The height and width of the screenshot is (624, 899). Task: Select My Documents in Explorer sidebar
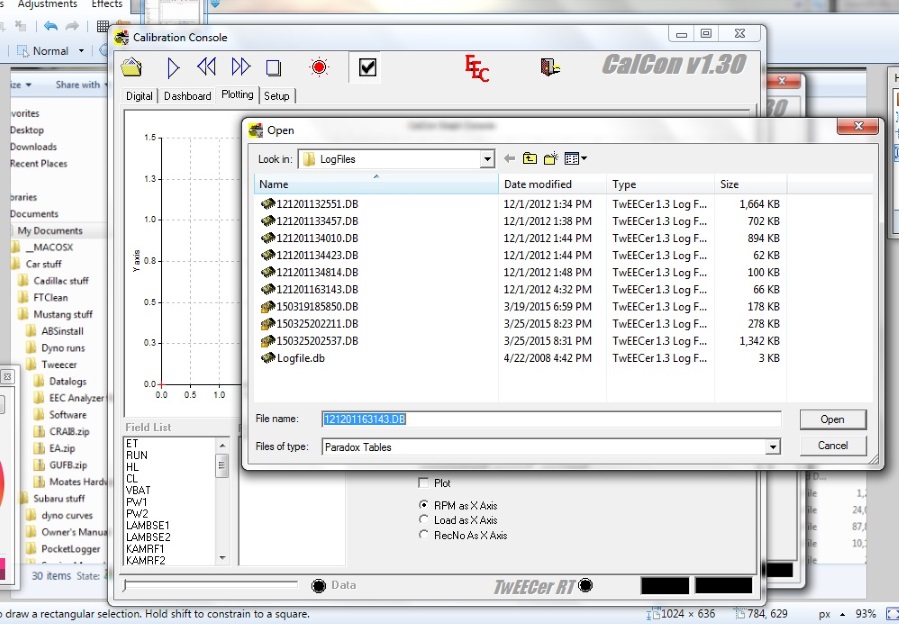click(x=50, y=231)
